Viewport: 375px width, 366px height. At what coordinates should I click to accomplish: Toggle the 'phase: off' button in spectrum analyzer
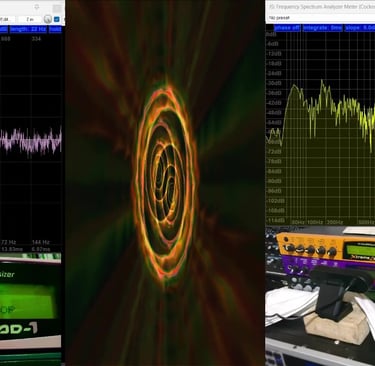click(287, 28)
